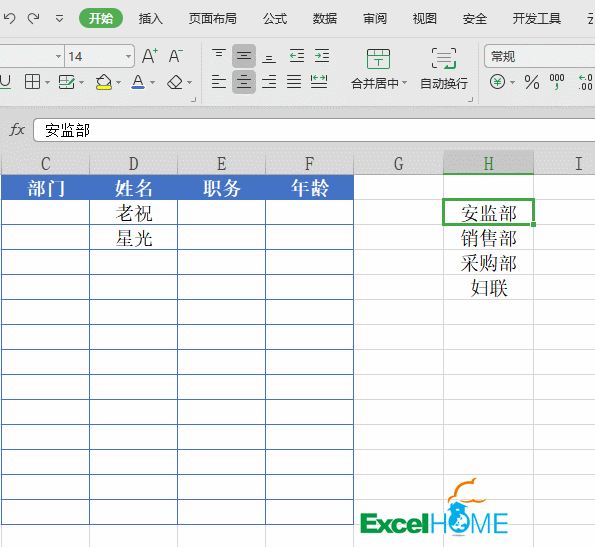Toggle align text right
The height and width of the screenshot is (547, 595).
pyautogui.click(x=269, y=82)
